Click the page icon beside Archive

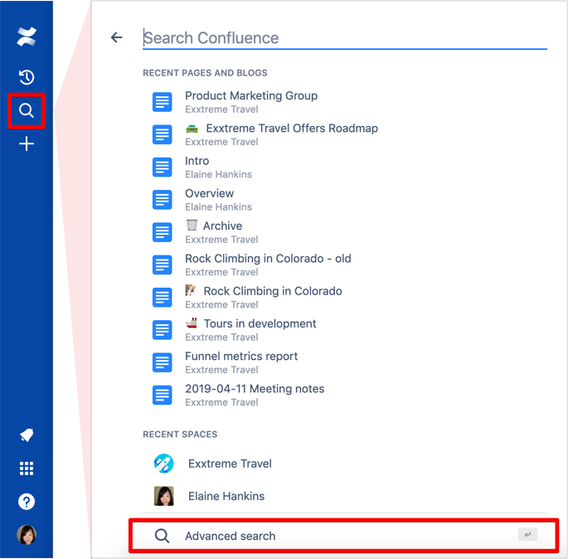pyautogui.click(x=162, y=233)
